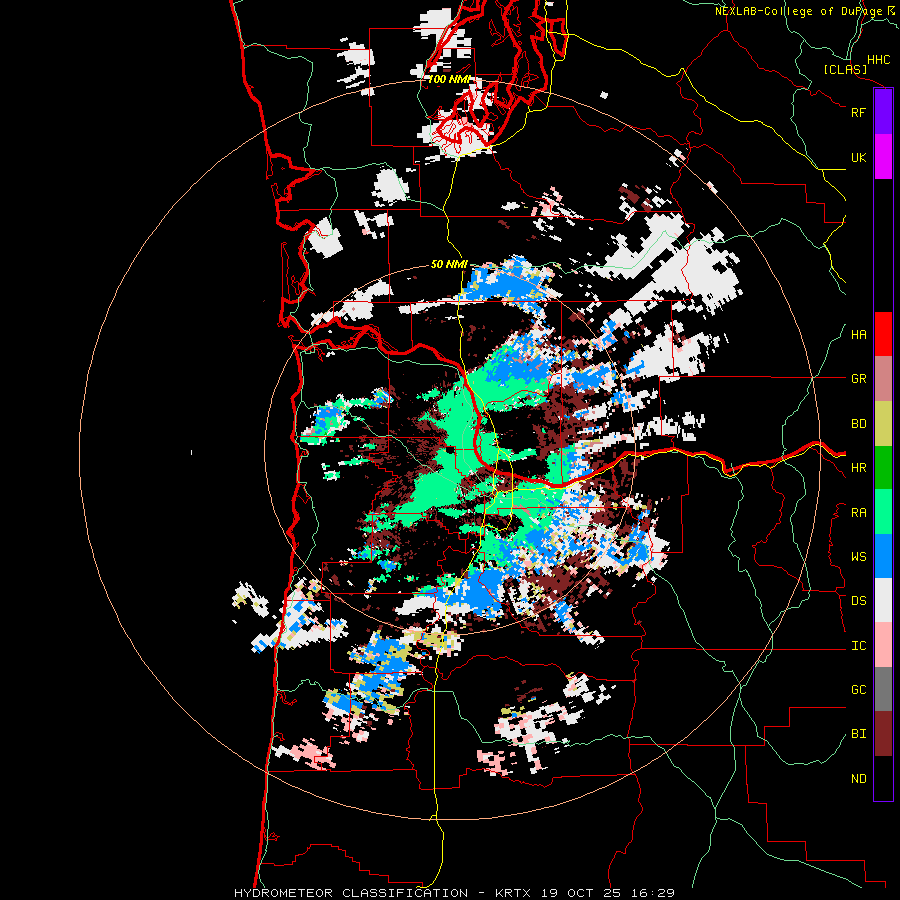This screenshot has width=900, height=900.
Task: Click the [CLAS] units label
Action: point(845,70)
